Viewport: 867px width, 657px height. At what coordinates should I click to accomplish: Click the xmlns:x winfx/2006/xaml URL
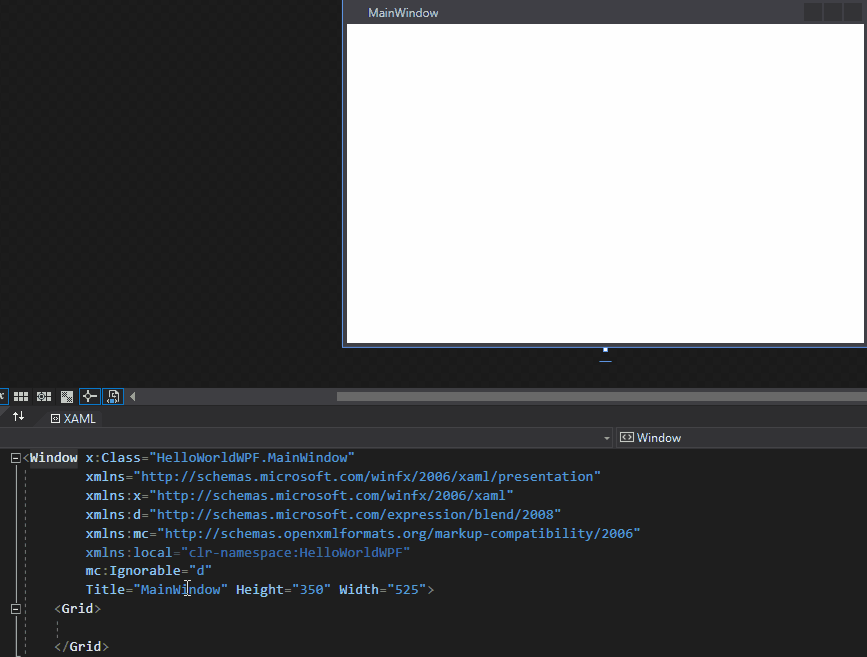331,496
